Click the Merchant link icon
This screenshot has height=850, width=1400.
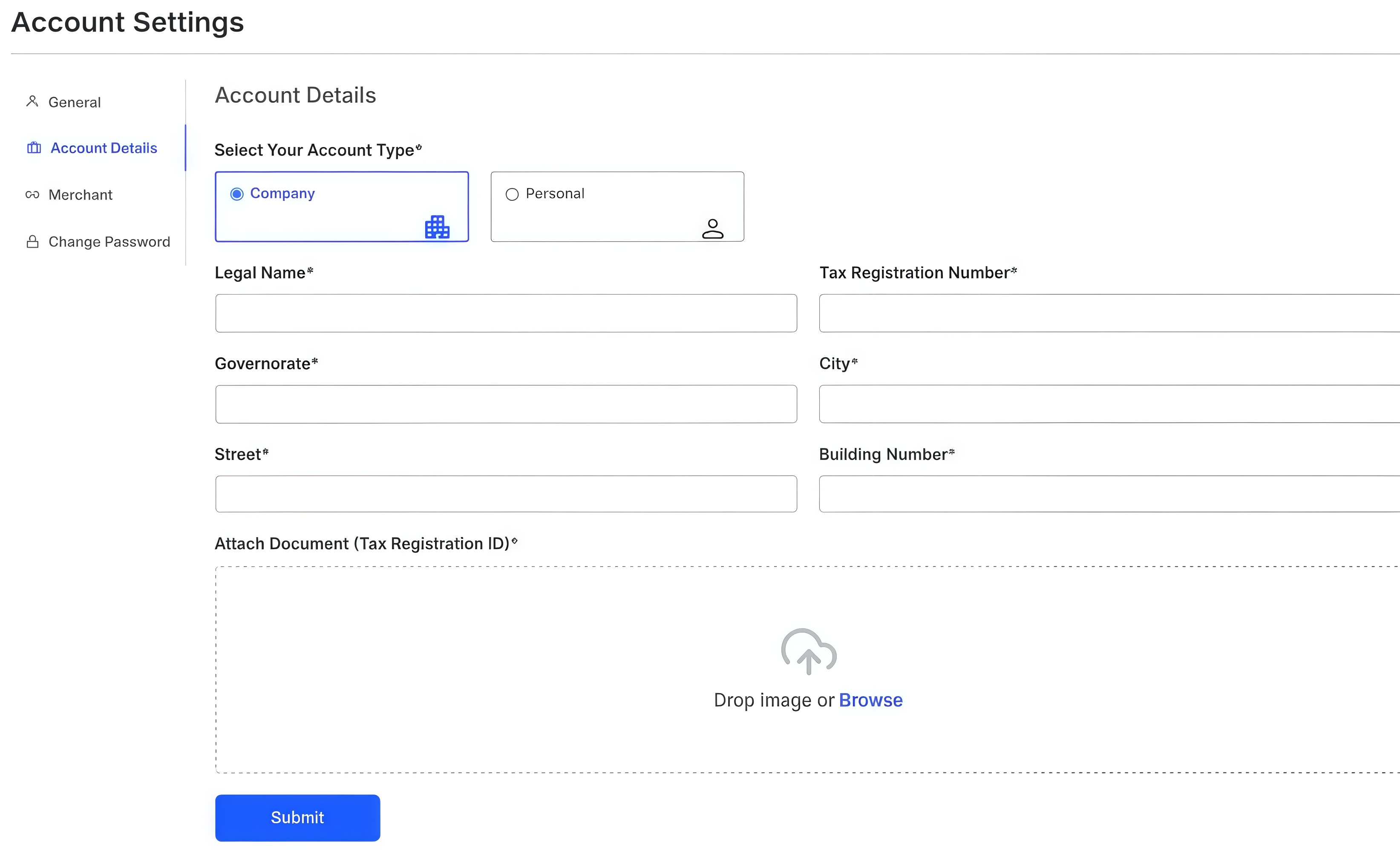(32, 195)
